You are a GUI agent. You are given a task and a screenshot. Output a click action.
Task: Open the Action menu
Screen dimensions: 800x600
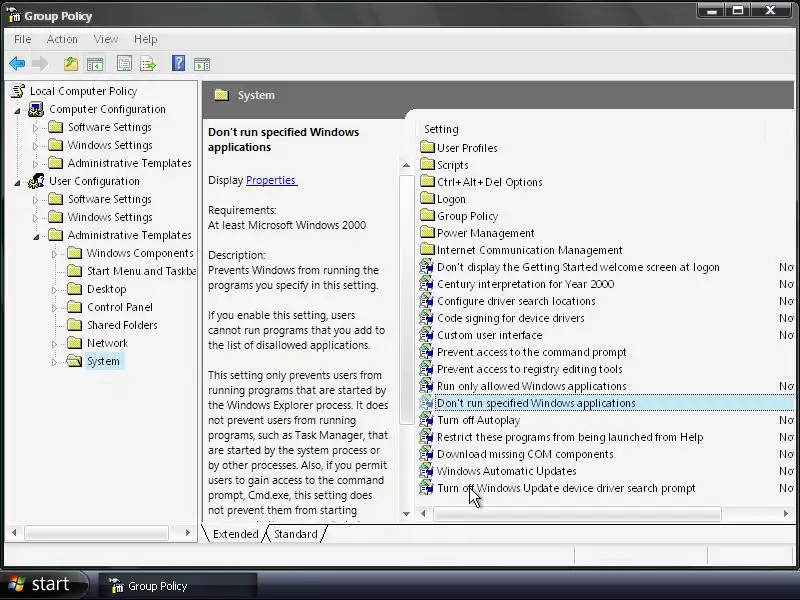click(x=62, y=39)
